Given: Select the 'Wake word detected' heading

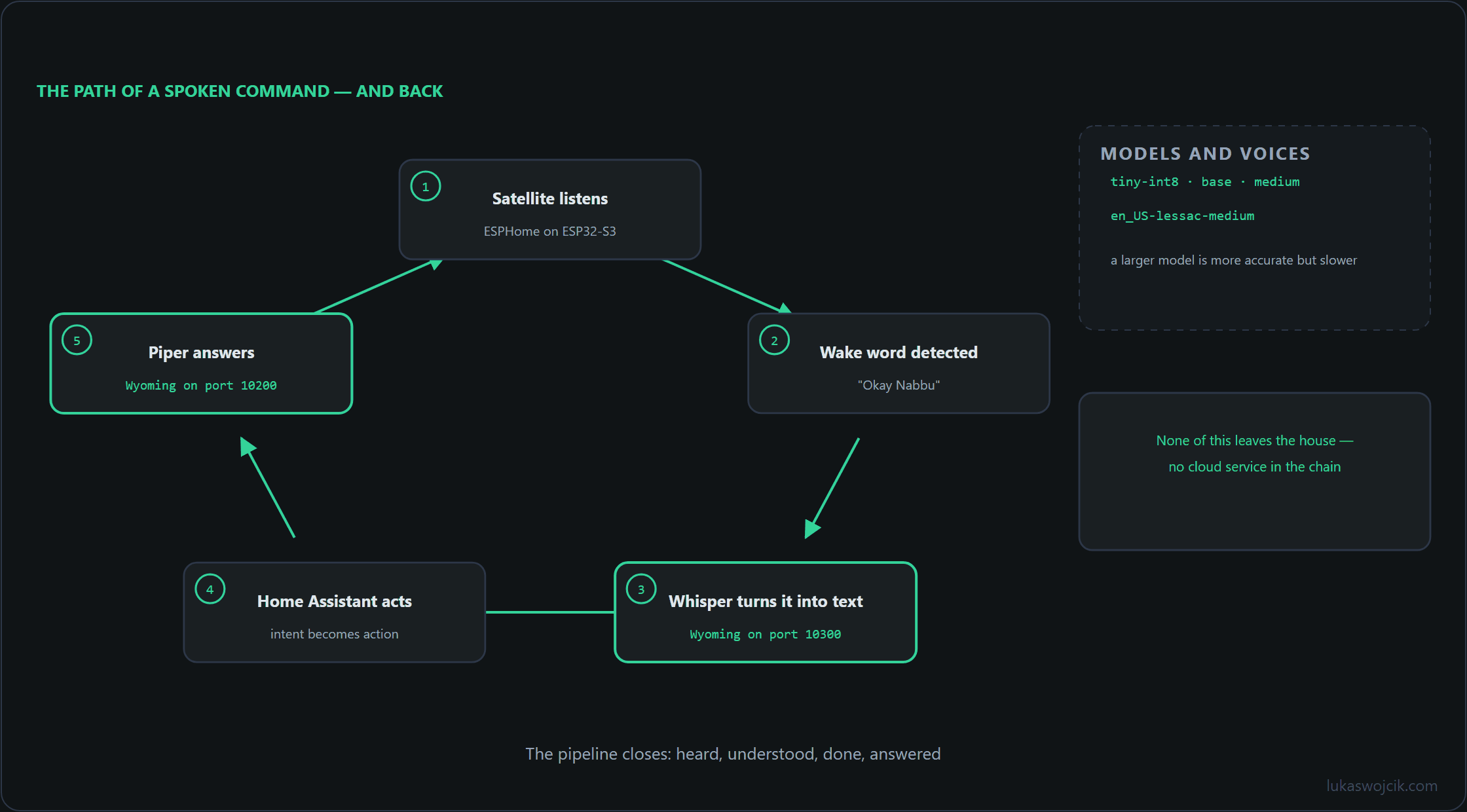Looking at the screenshot, I should coord(899,352).
